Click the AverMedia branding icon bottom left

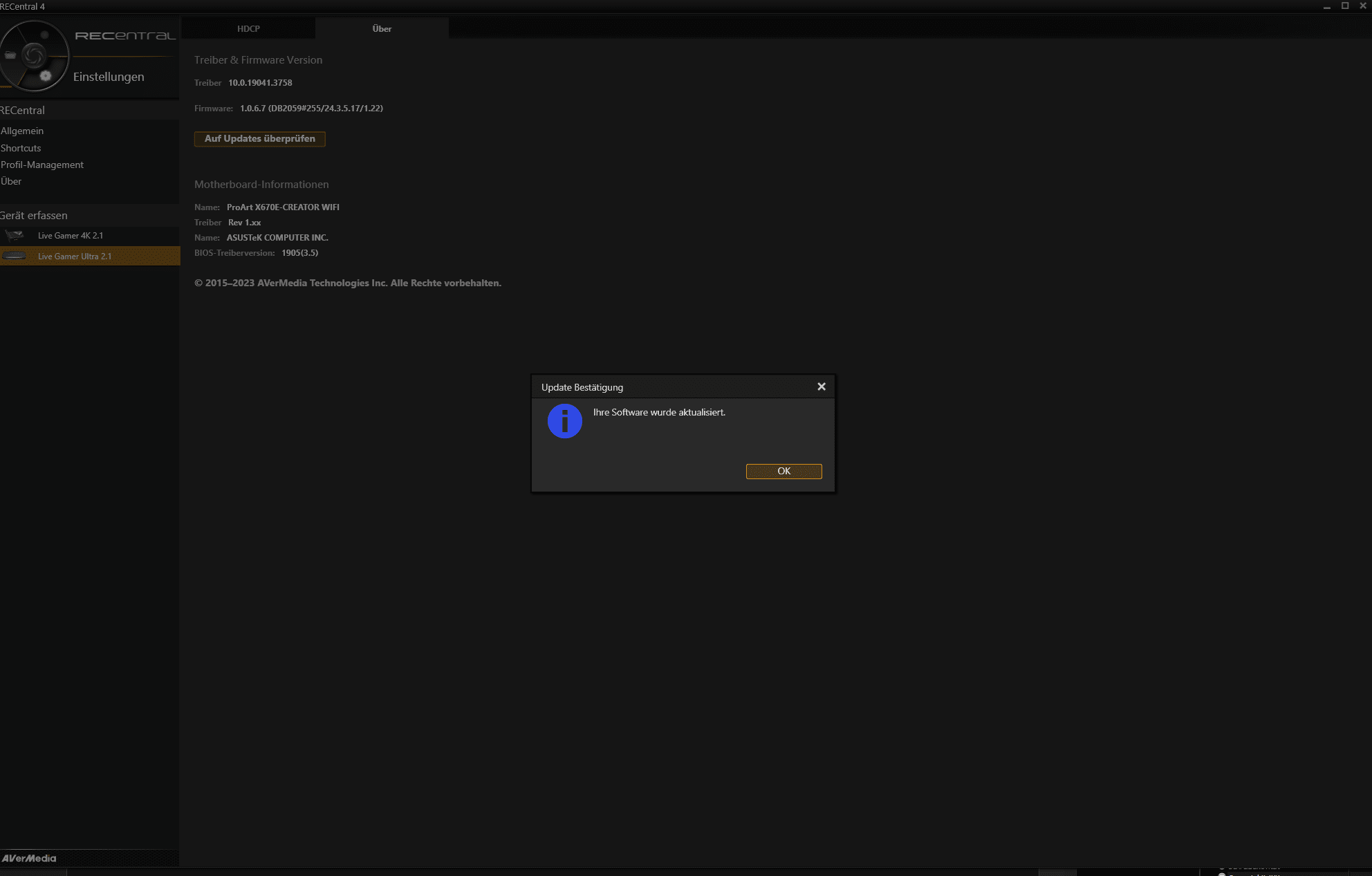27,857
